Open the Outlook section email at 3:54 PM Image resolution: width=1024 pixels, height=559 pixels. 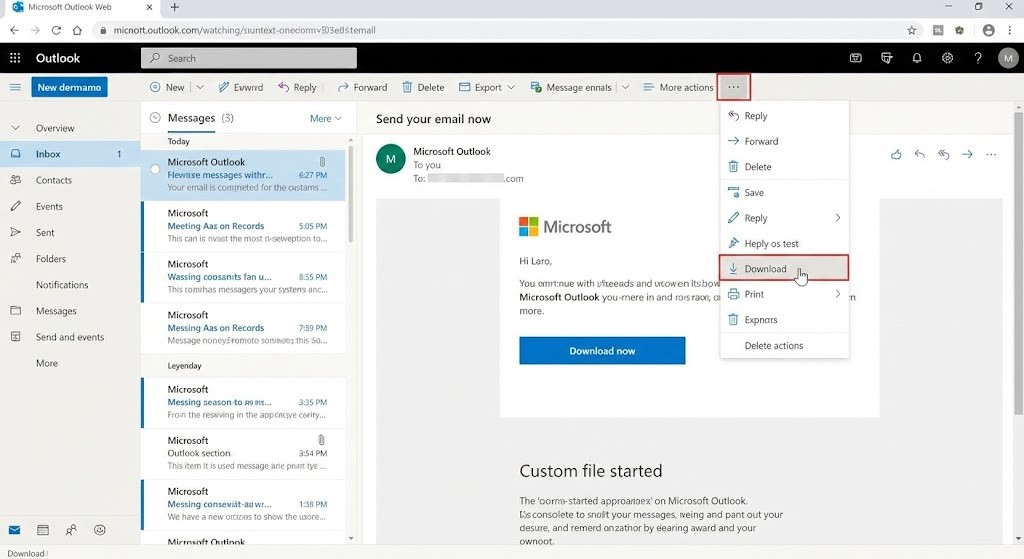(x=244, y=453)
